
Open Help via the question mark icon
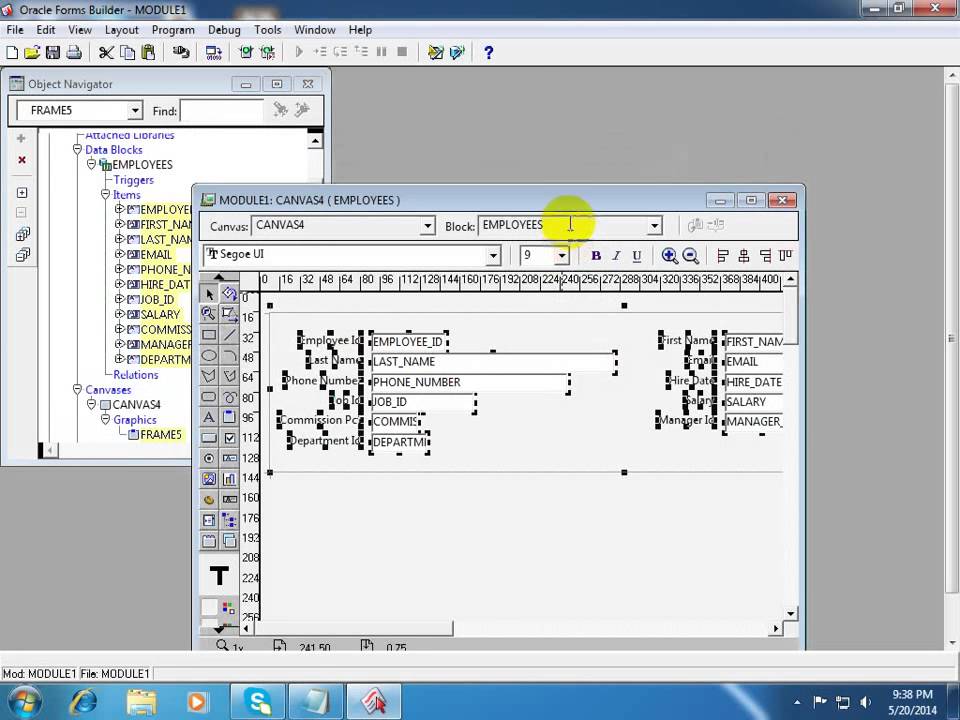click(x=488, y=53)
